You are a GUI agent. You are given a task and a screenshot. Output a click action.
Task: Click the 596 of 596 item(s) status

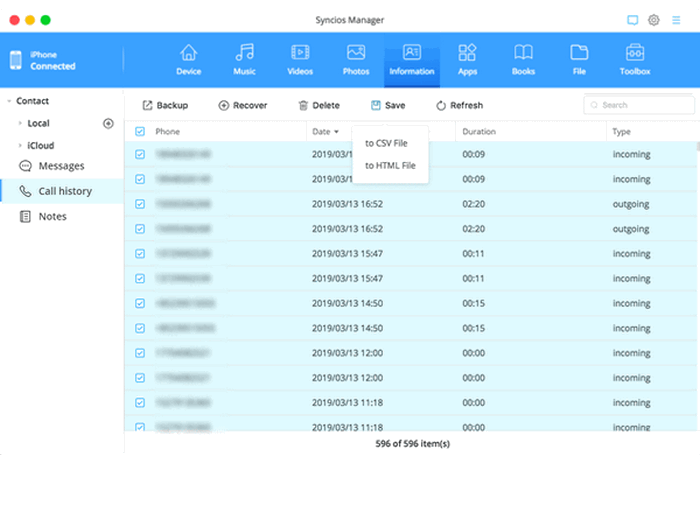pos(412,444)
